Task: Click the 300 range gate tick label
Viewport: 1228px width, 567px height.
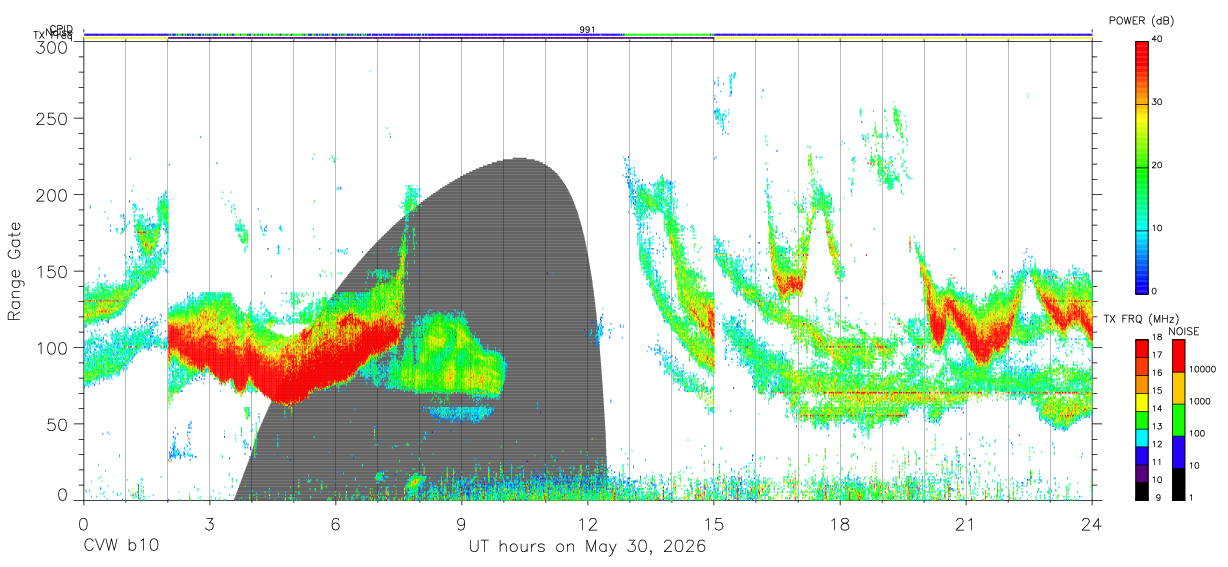Action: (51, 47)
